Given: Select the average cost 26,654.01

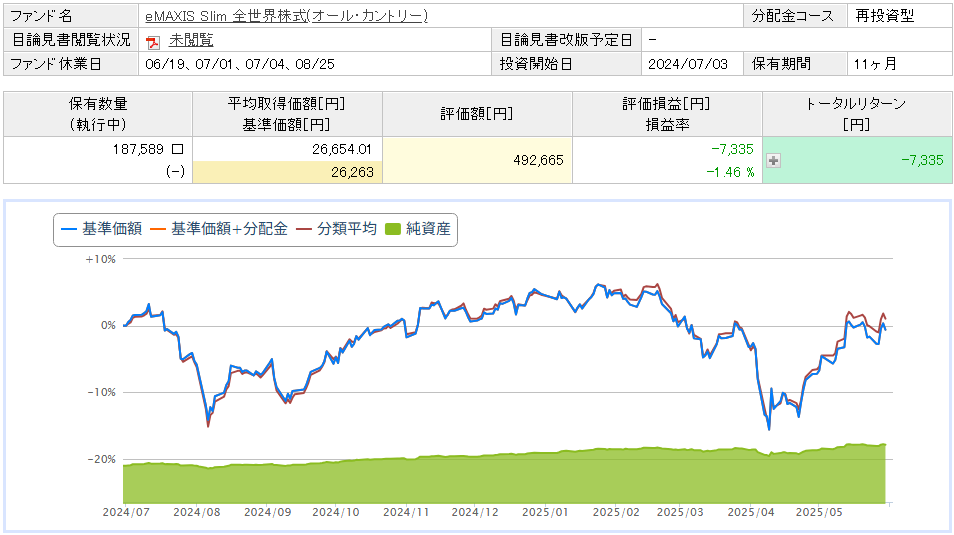Looking at the screenshot, I should click(341, 149).
